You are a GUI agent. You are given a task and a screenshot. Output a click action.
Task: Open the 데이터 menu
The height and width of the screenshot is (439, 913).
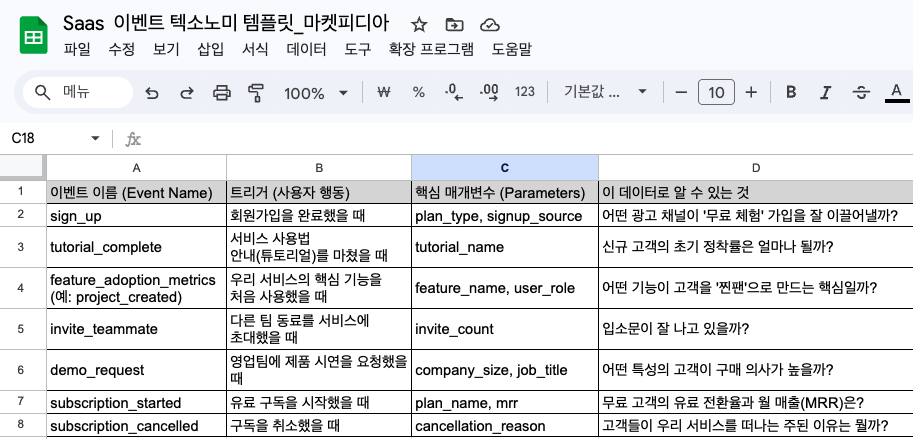point(306,49)
